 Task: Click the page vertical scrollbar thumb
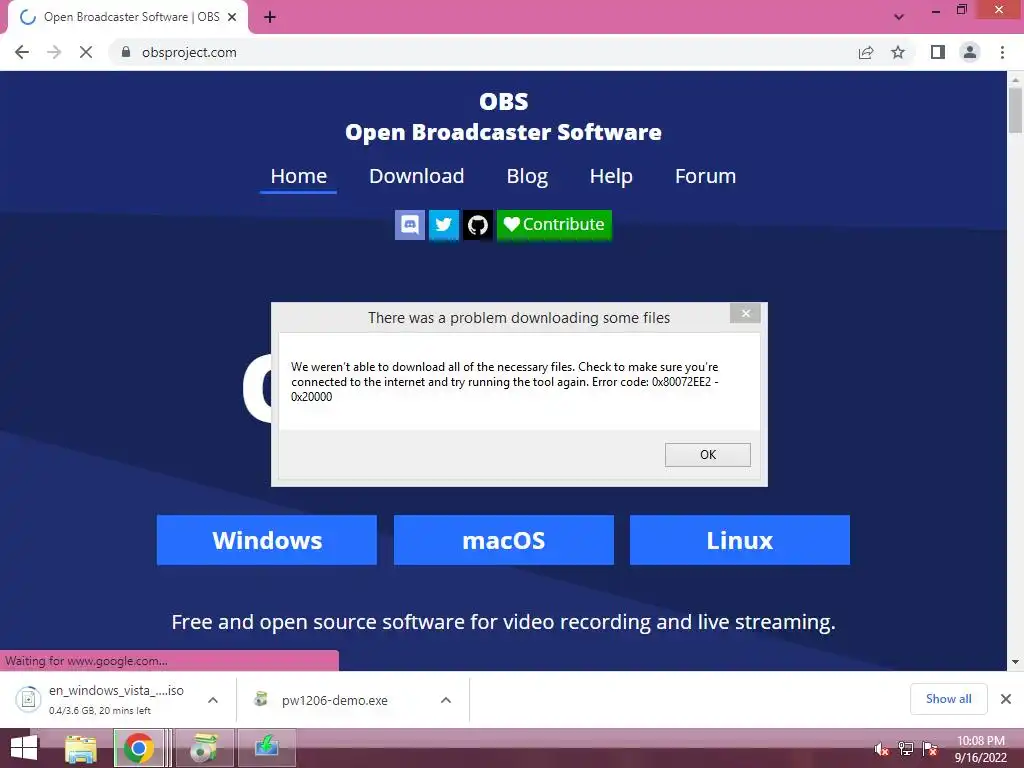(1015, 110)
